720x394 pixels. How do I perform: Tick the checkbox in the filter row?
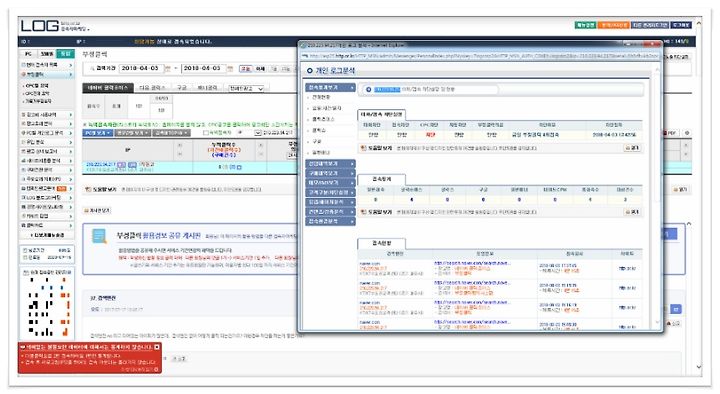tap(206, 133)
